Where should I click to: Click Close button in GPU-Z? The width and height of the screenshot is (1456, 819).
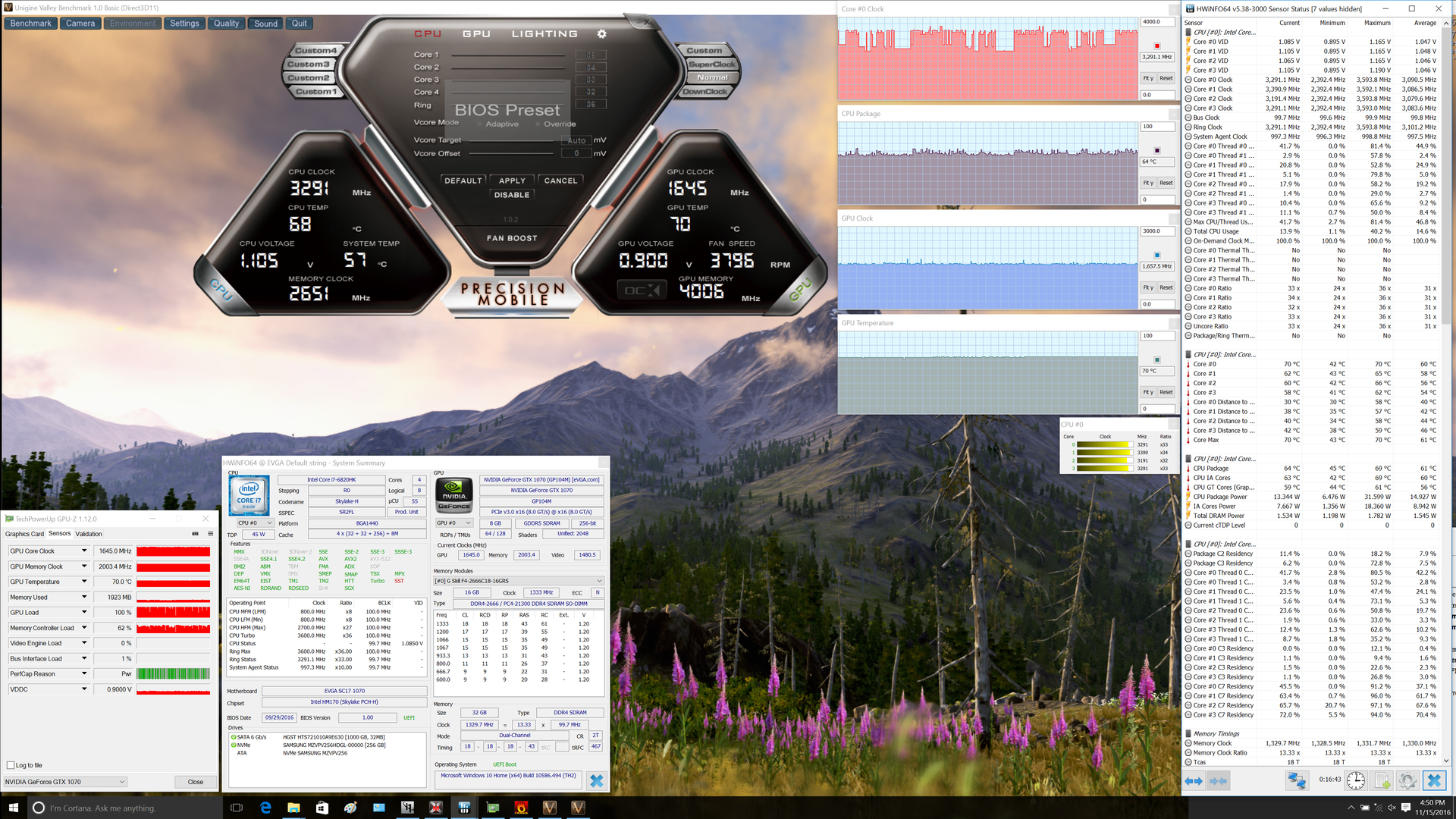(196, 782)
